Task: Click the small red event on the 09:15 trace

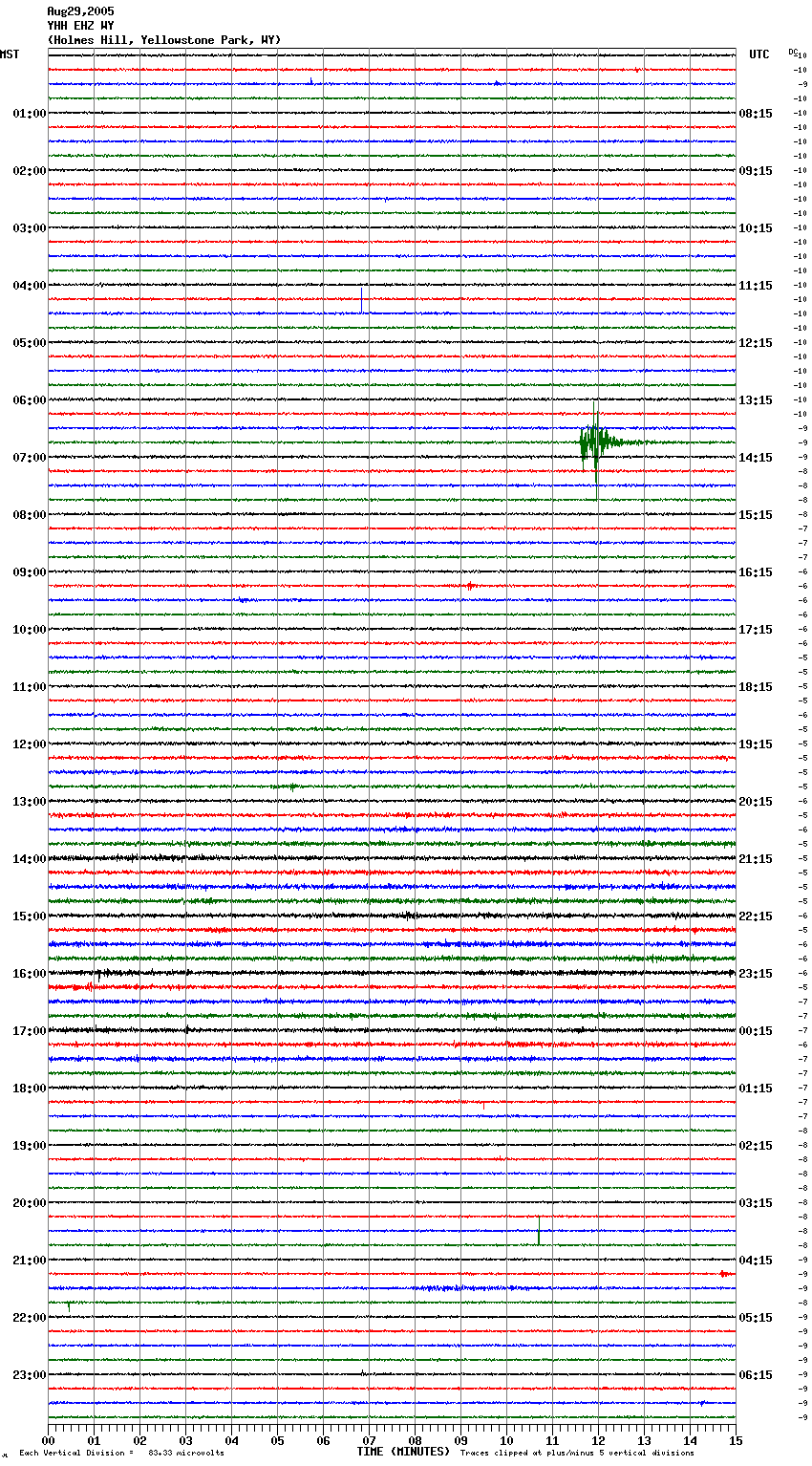Action: point(469,586)
